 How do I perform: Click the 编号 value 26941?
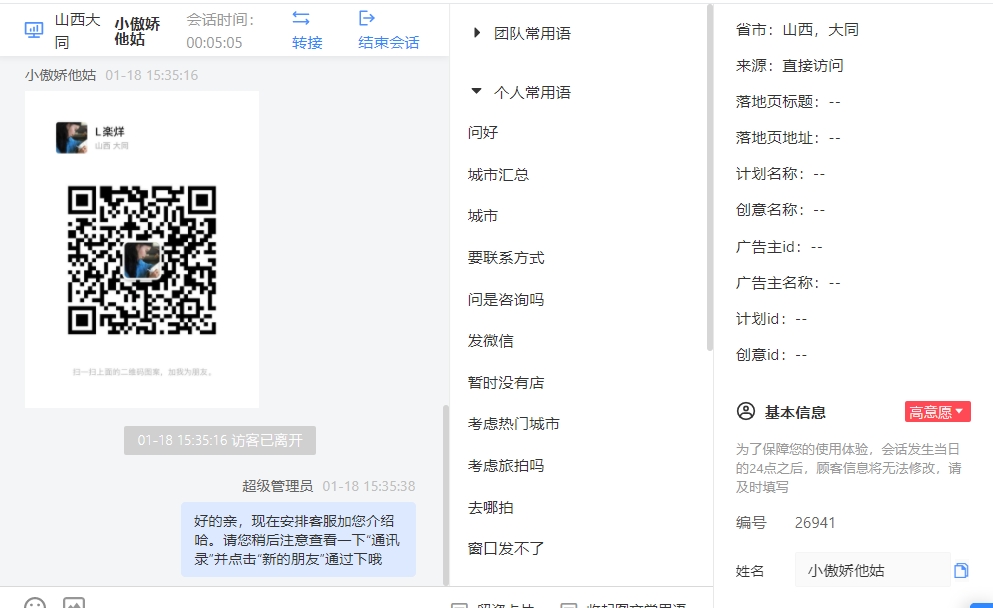point(815,522)
